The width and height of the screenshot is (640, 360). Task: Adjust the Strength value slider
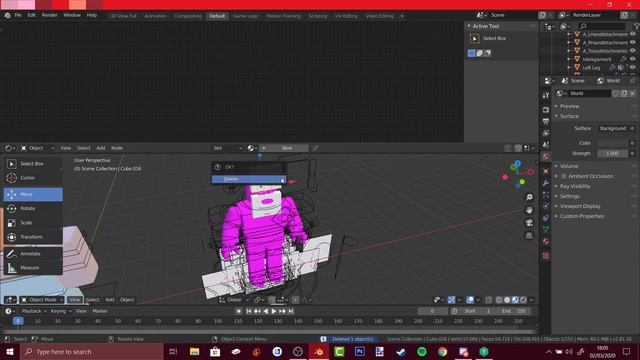point(613,153)
